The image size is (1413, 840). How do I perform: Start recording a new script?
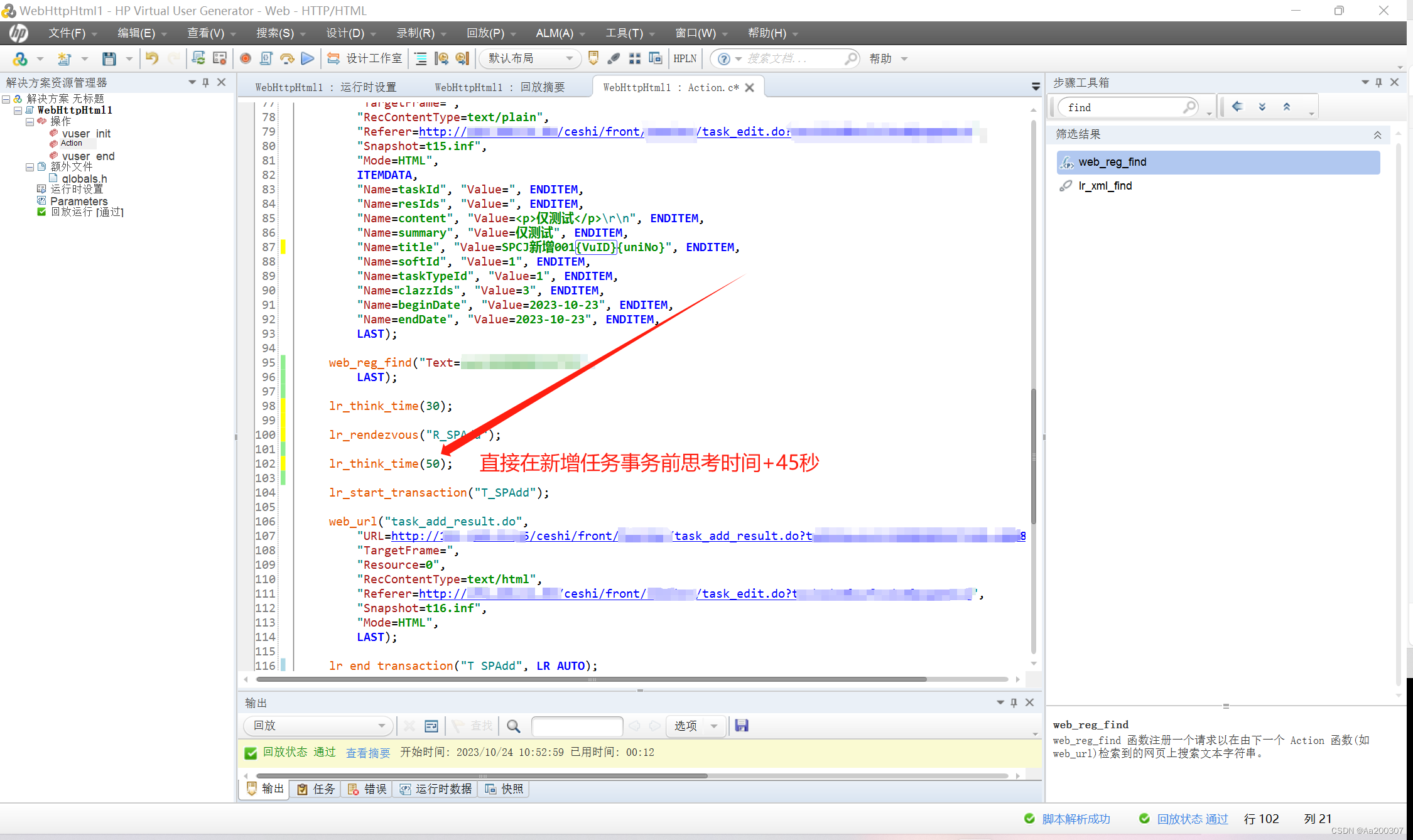(x=245, y=58)
